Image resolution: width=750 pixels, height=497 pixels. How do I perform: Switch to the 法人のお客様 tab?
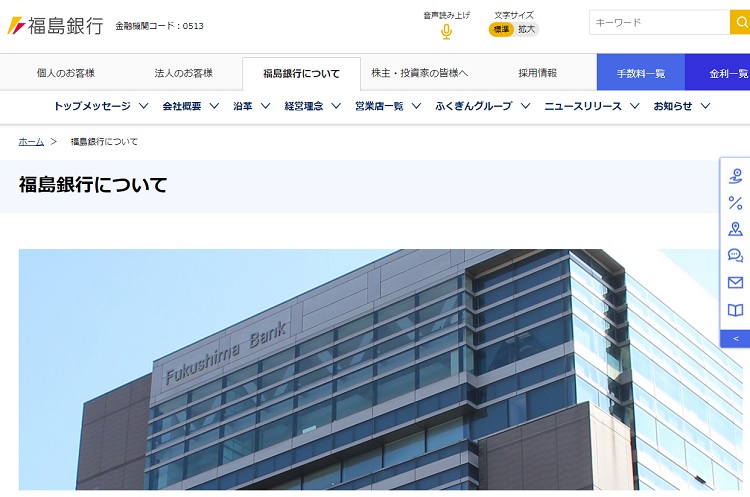point(184,73)
